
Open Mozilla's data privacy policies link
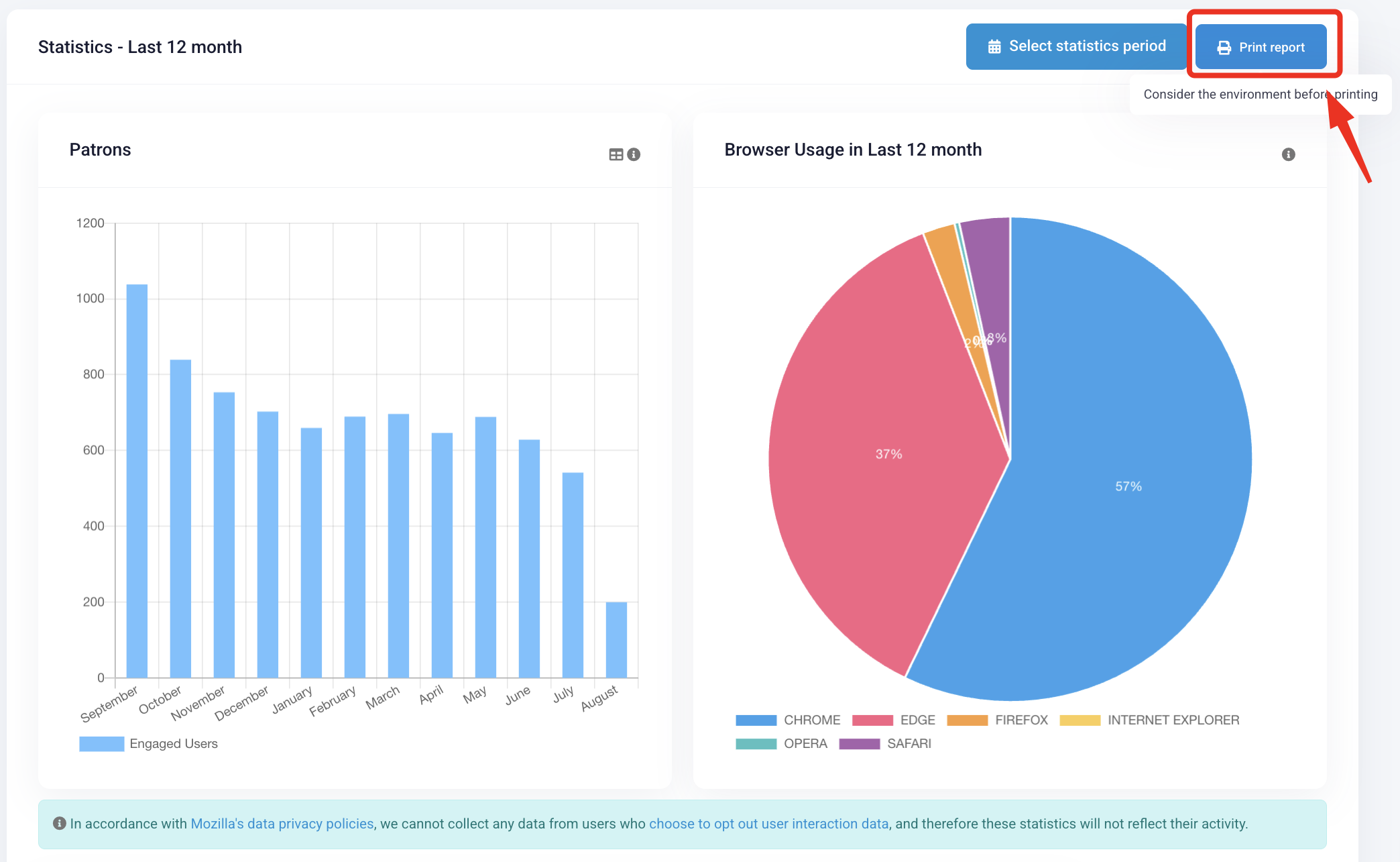282,824
